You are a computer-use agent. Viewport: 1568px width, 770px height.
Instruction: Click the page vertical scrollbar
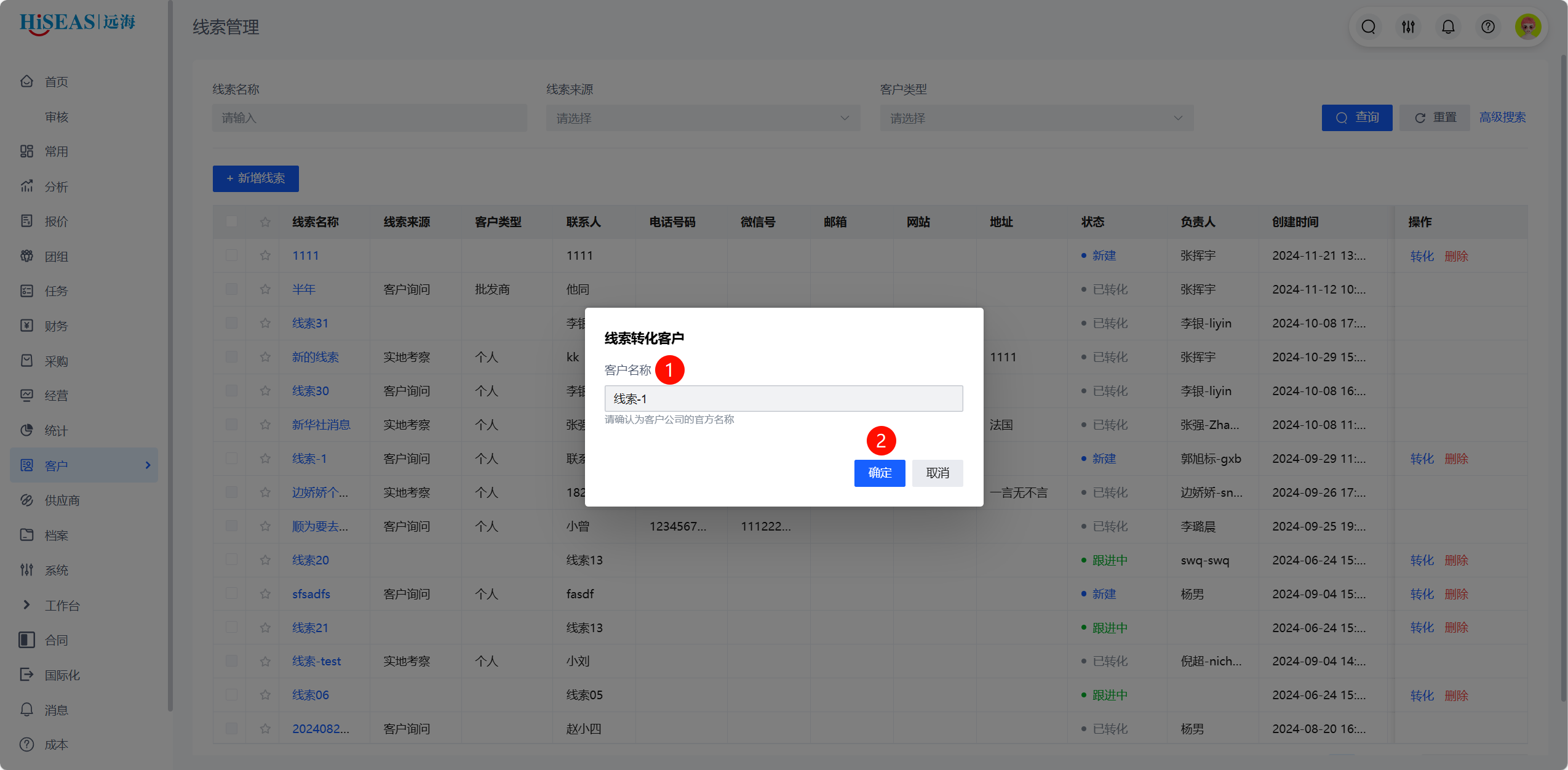[1563, 379]
